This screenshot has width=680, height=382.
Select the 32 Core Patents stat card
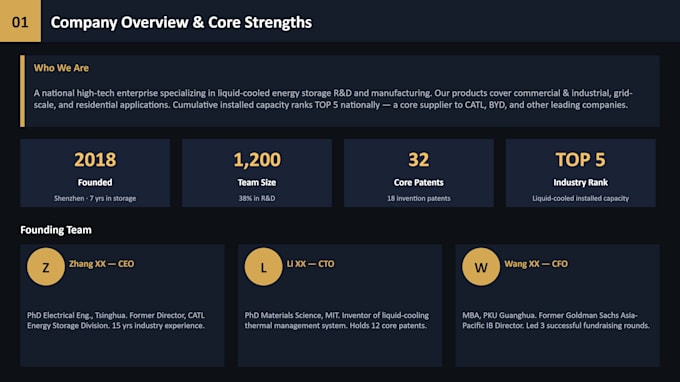tap(418, 173)
